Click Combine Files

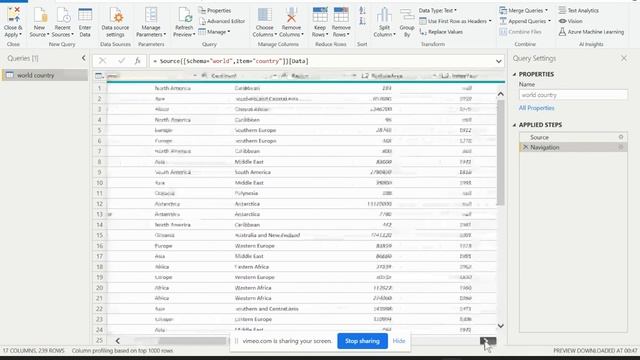pyautogui.click(x=520, y=31)
